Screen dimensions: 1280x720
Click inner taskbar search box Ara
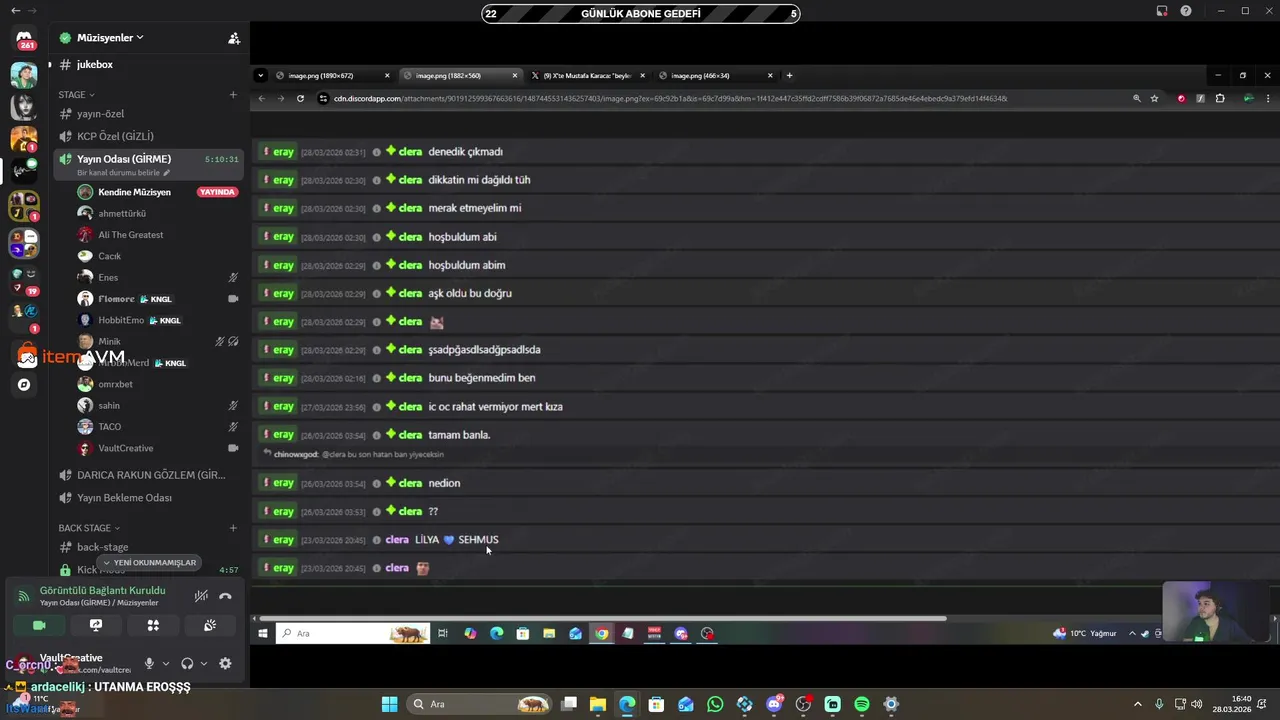point(352,633)
